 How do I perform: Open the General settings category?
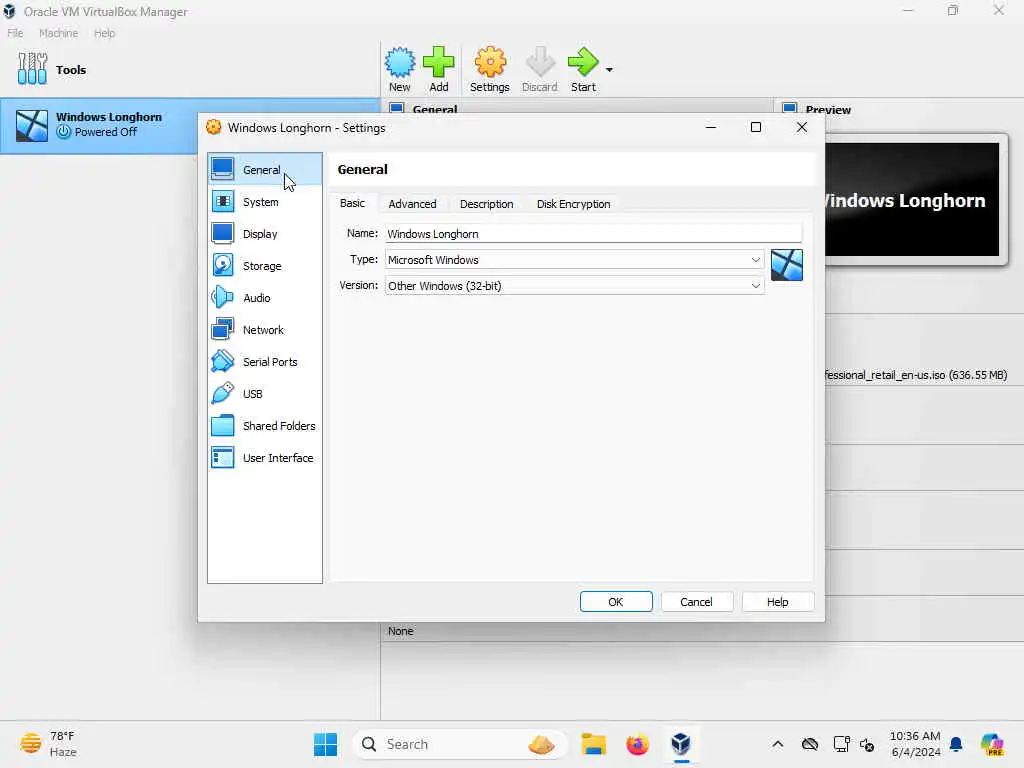coord(264,170)
